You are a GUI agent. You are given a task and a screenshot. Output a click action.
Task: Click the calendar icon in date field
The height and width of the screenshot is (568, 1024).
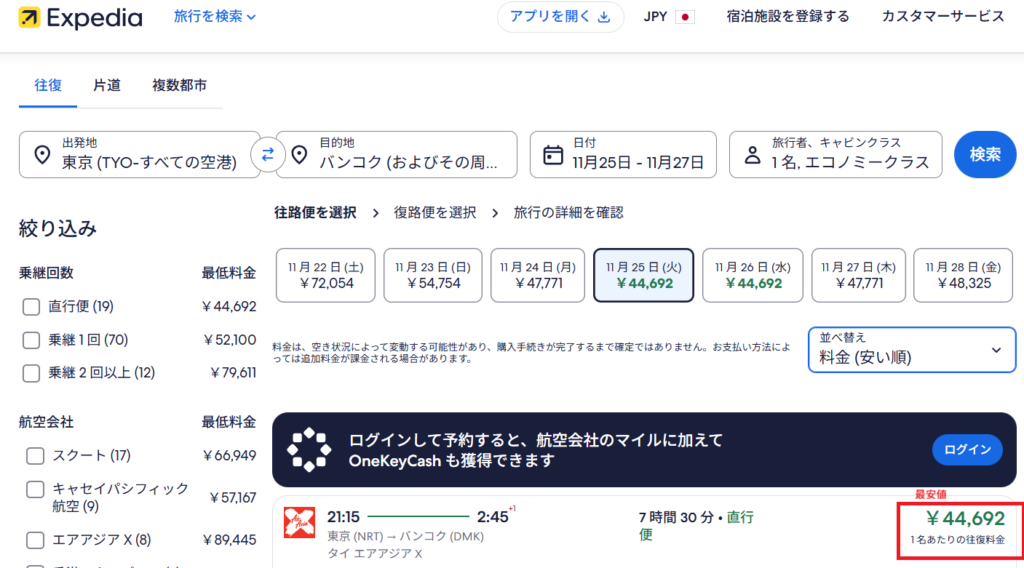click(553, 156)
